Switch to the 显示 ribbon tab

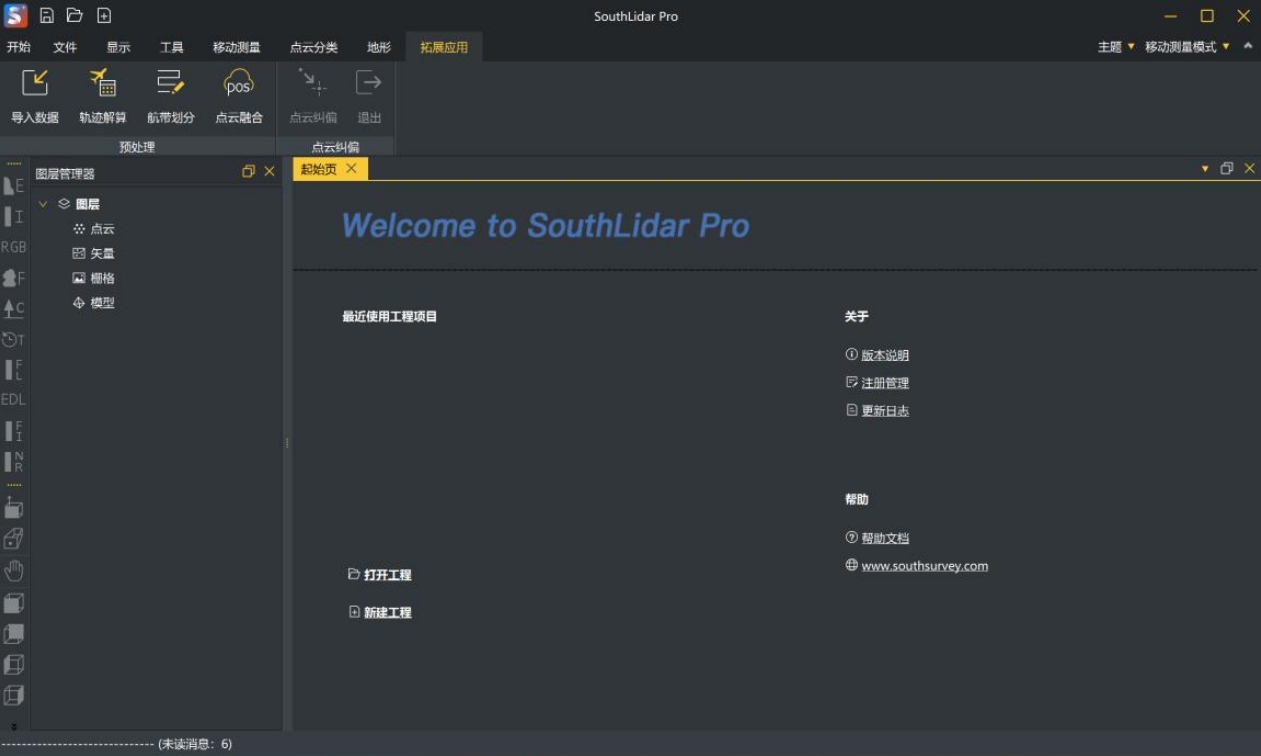click(x=118, y=47)
